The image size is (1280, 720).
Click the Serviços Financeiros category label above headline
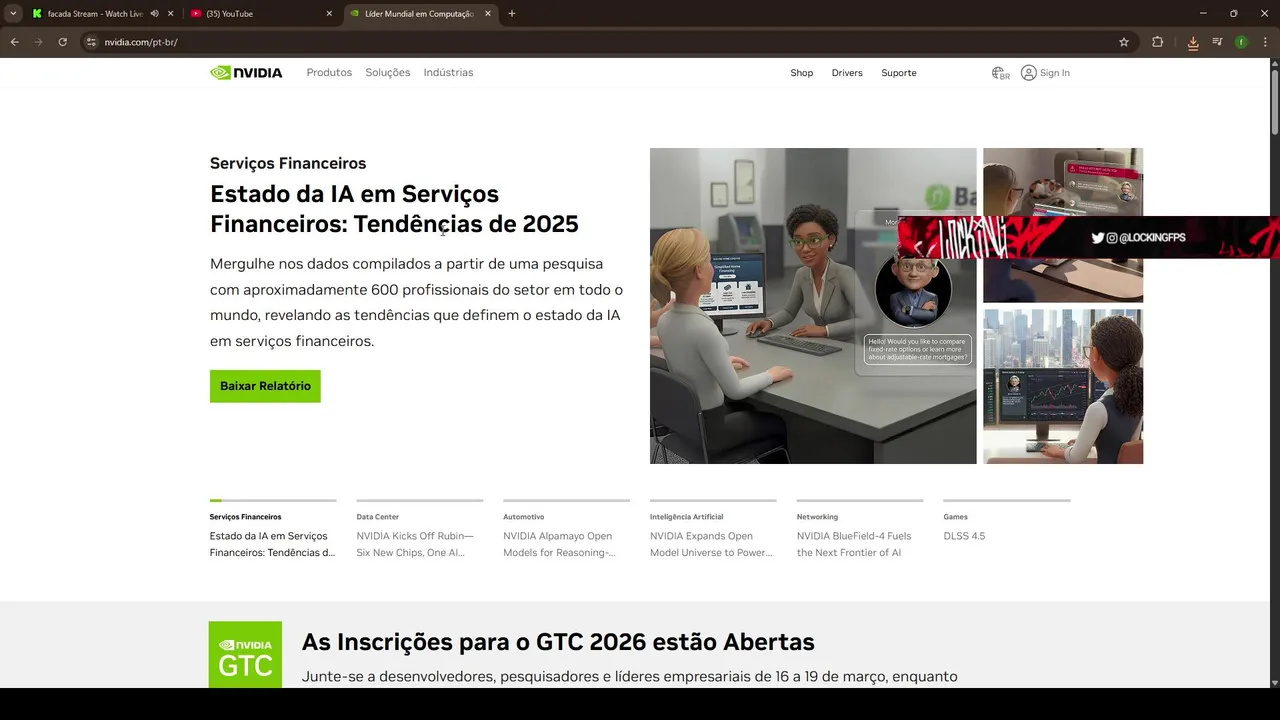pos(288,163)
